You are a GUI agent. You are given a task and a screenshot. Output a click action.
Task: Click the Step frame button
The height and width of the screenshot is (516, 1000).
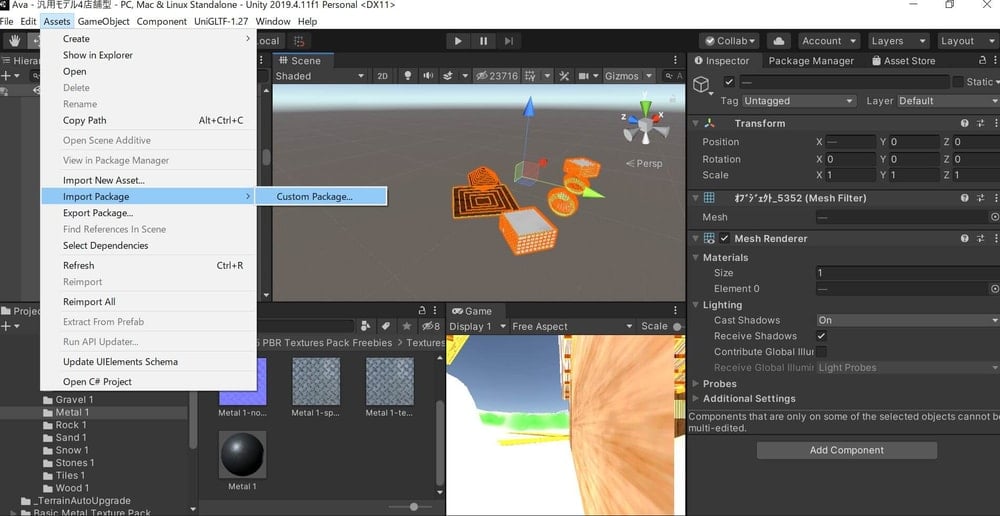pos(508,41)
